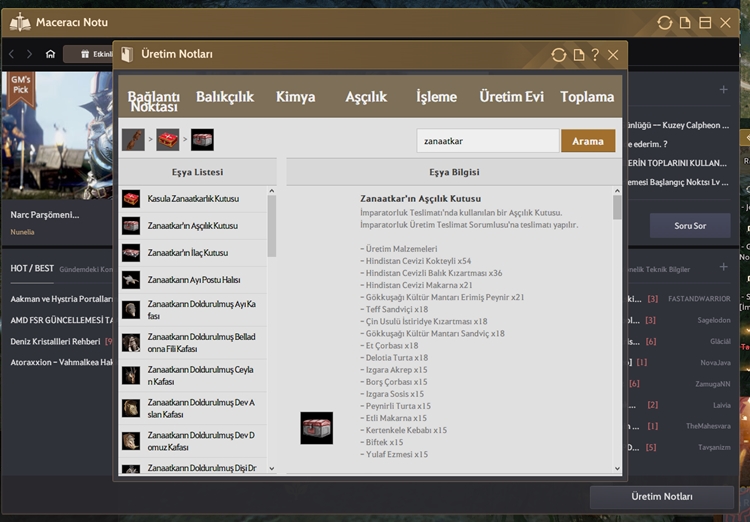This screenshot has height=522, width=750.
Task: Click the Ayı Postu Halısı item icon
Action: point(131,280)
